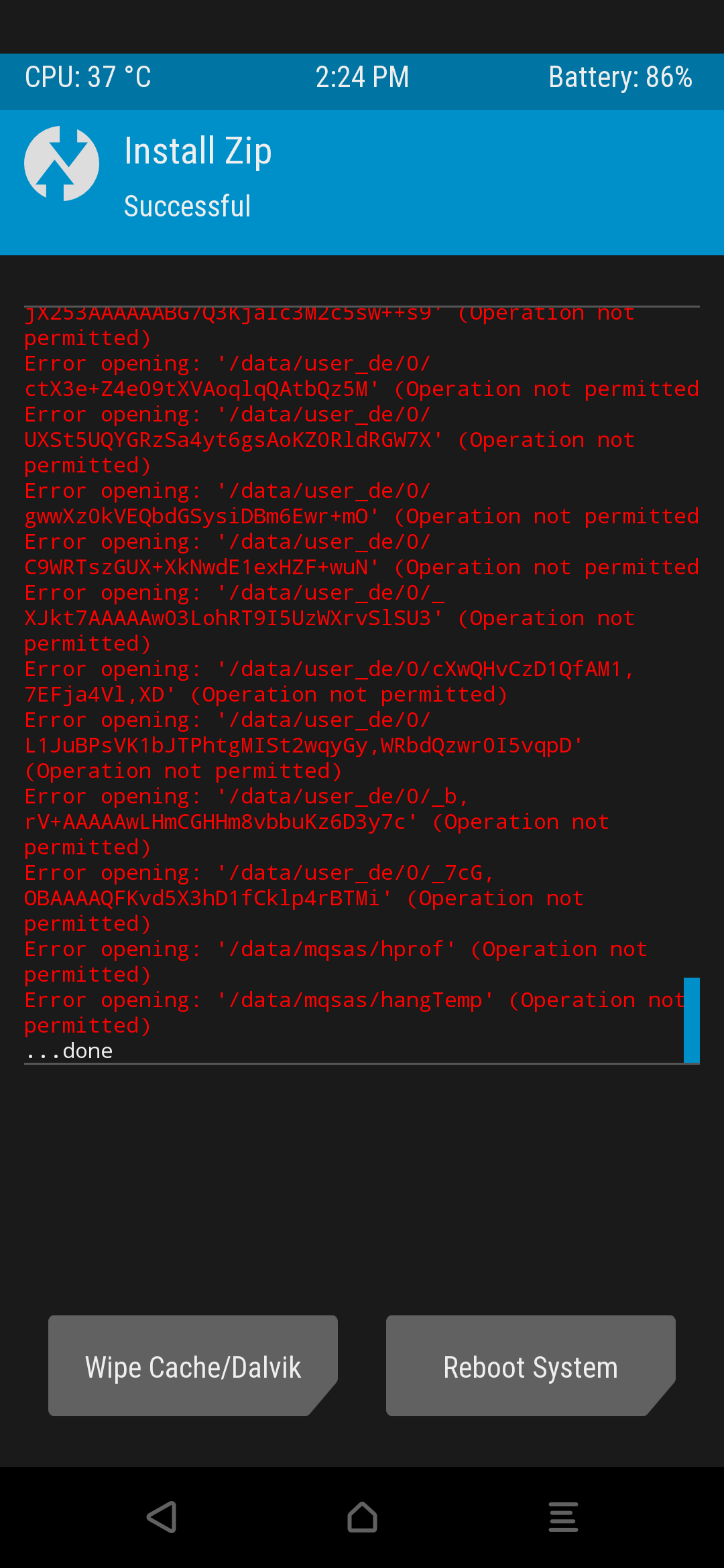
Task: Tap the CPU temperature readout
Action: pyautogui.click(x=88, y=77)
